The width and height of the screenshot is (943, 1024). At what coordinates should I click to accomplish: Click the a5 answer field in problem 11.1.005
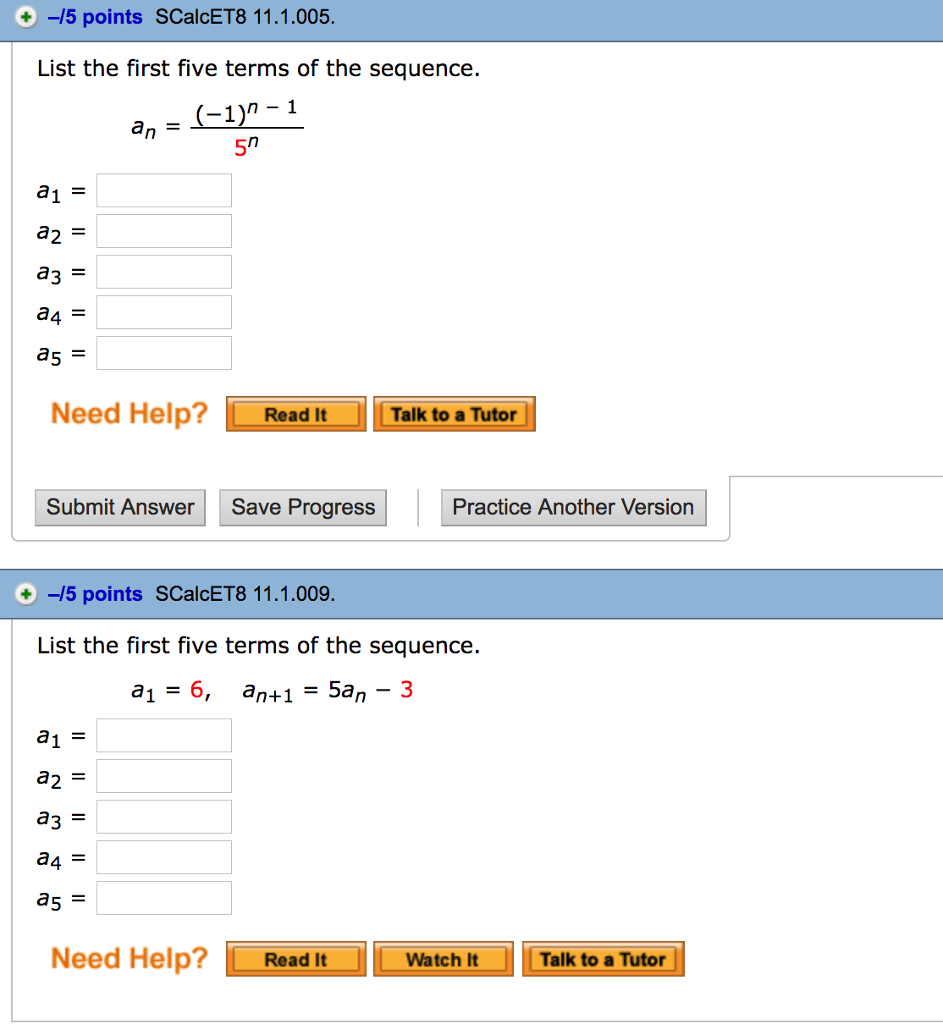point(163,352)
